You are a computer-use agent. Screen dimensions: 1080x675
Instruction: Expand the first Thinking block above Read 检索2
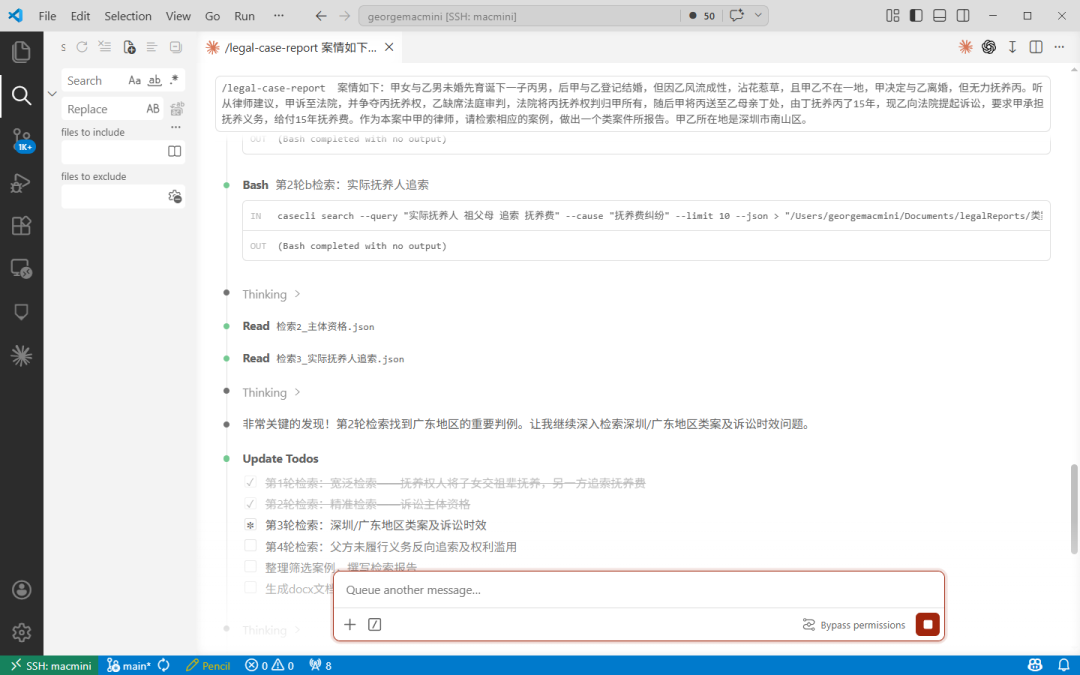coord(271,294)
